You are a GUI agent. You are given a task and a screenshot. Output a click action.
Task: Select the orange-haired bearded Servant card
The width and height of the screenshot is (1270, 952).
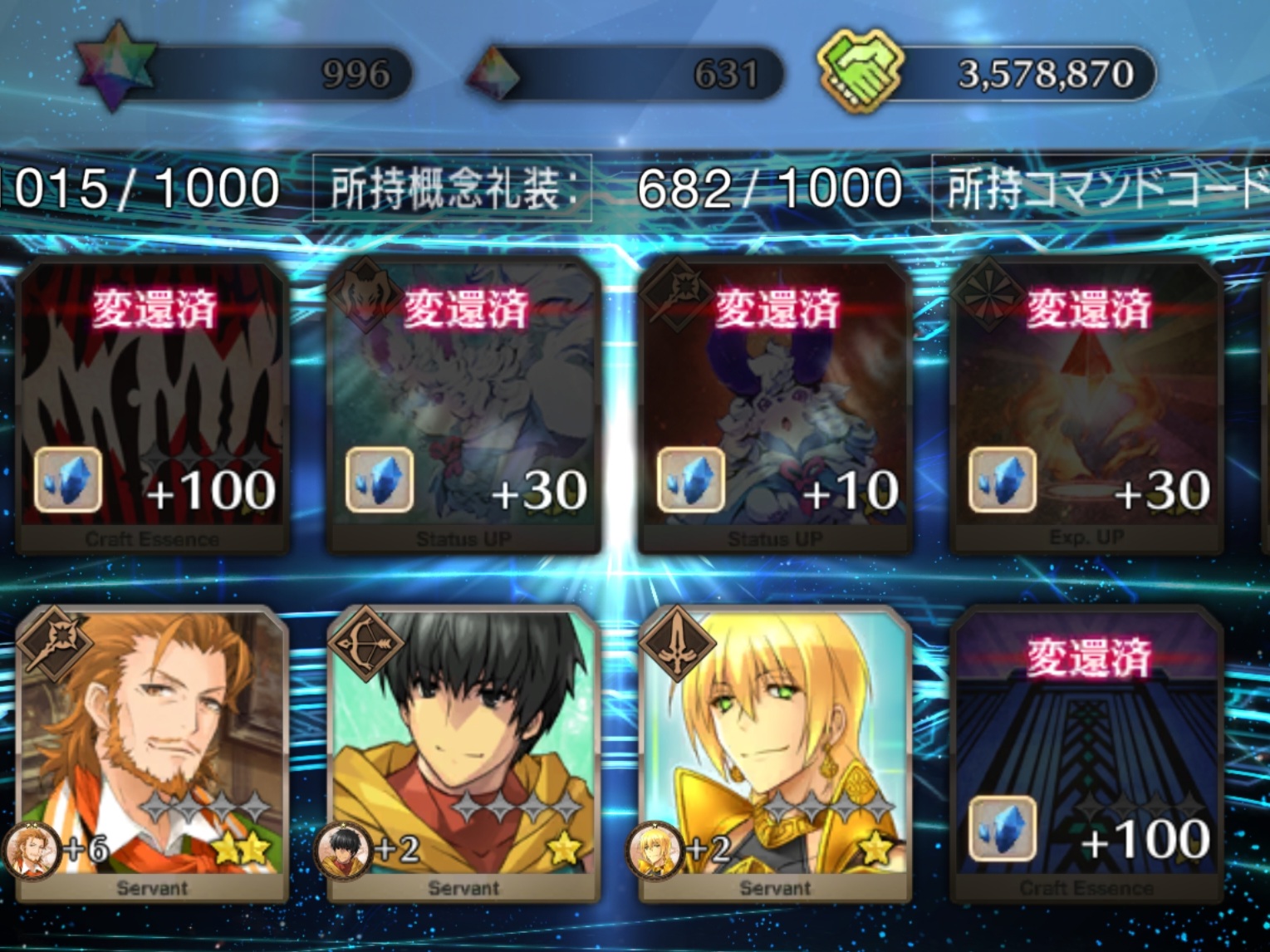(x=152, y=753)
